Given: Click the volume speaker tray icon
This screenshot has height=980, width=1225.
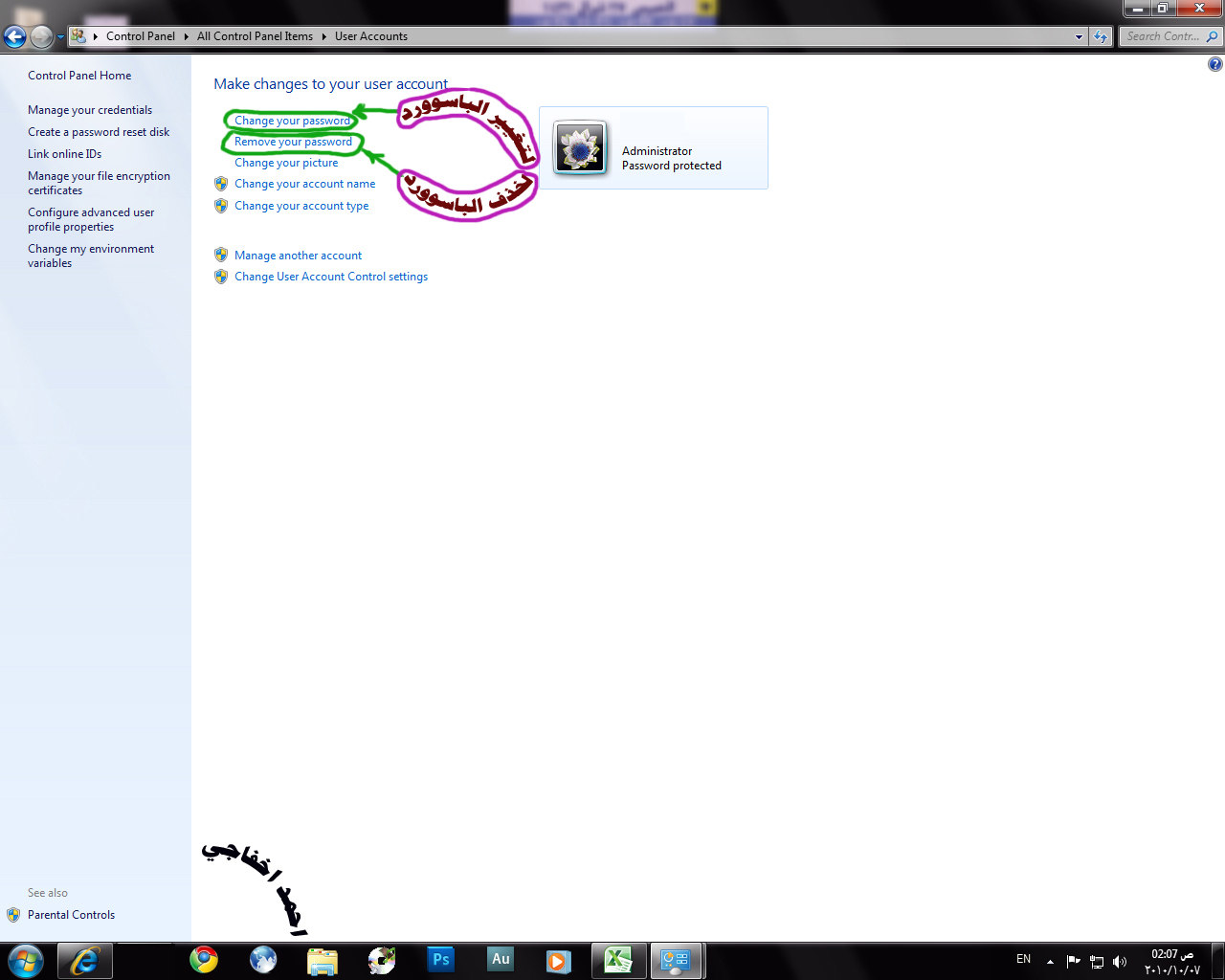Looking at the screenshot, I should click(1120, 961).
